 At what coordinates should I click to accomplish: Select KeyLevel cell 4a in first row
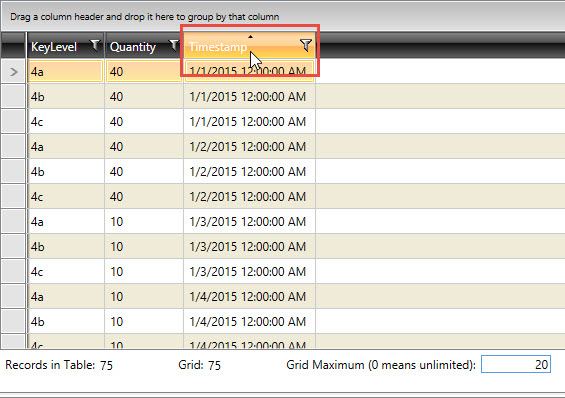tap(66, 71)
